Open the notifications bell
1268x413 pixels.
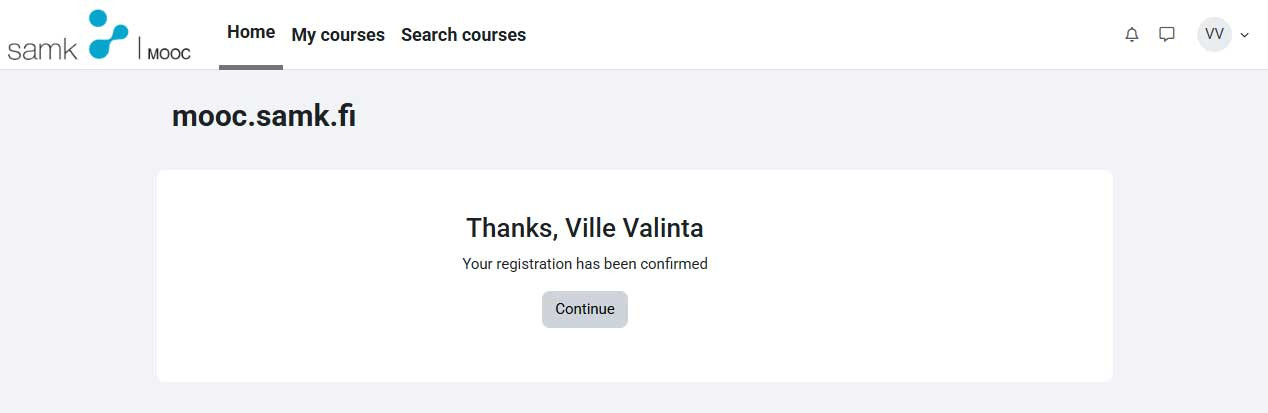pyautogui.click(x=1132, y=34)
